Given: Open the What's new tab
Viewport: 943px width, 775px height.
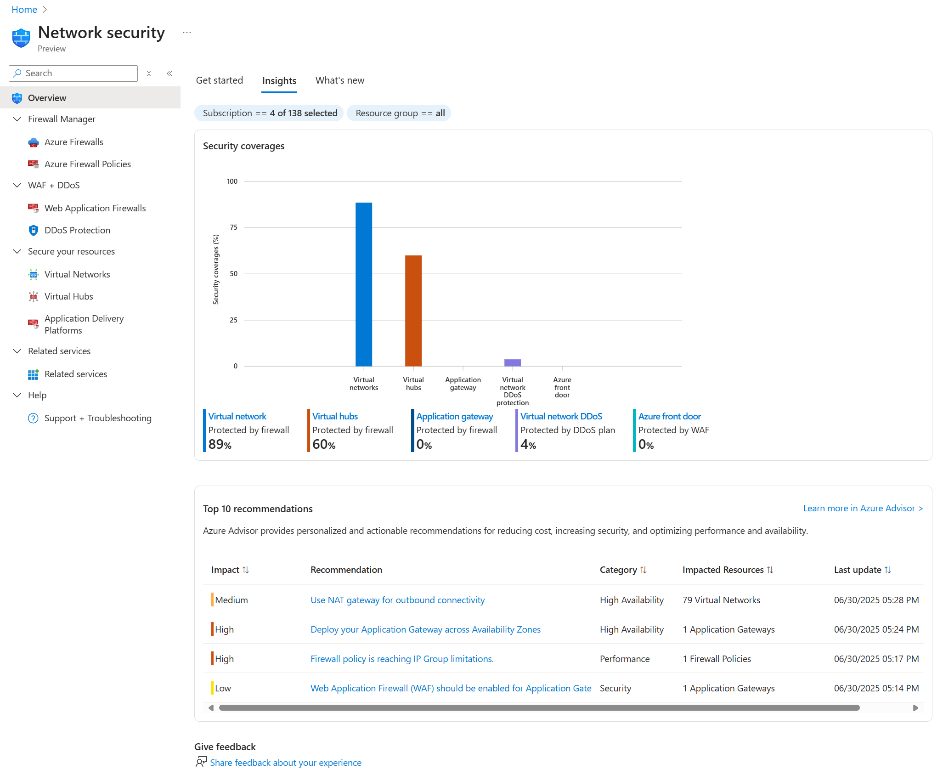Looking at the screenshot, I should pyautogui.click(x=340, y=81).
